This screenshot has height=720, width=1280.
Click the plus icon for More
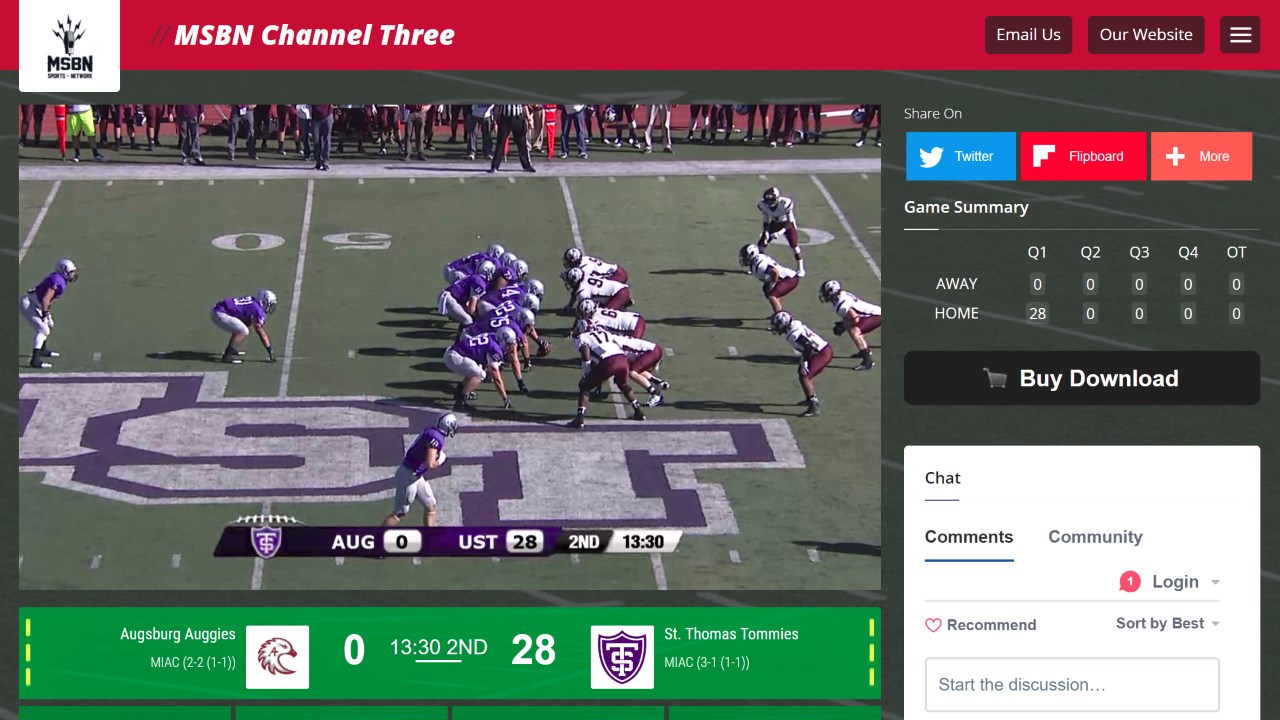[x=1176, y=157]
